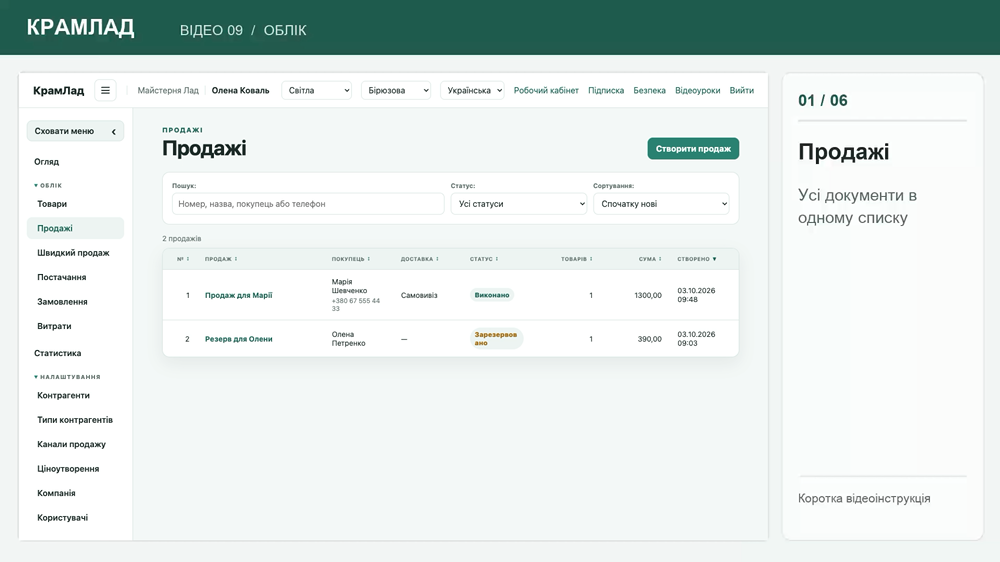This screenshot has width=1000, height=562.
Task: Click the КрамЛад logo in app header
Action: click(59, 91)
